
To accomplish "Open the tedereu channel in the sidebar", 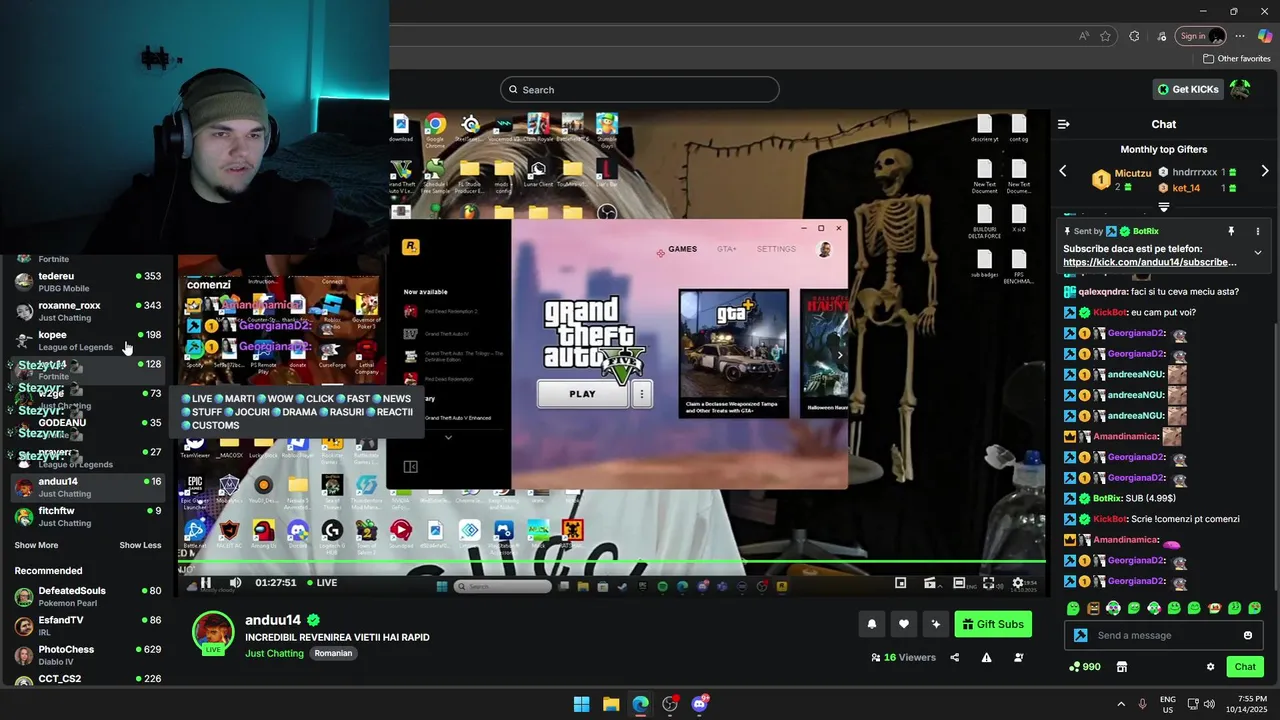I will pyautogui.click(x=88, y=282).
